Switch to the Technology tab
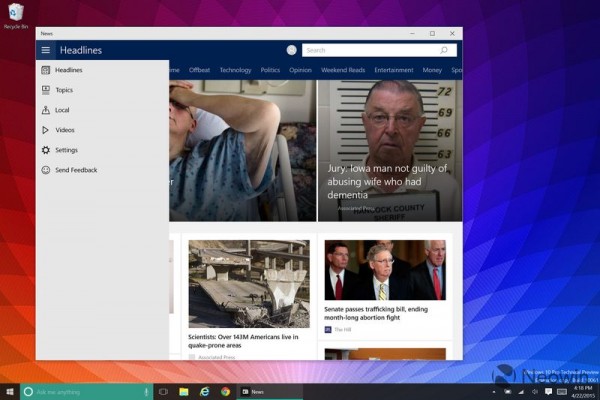Image resolution: width=600 pixels, height=400 pixels. click(x=235, y=70)
